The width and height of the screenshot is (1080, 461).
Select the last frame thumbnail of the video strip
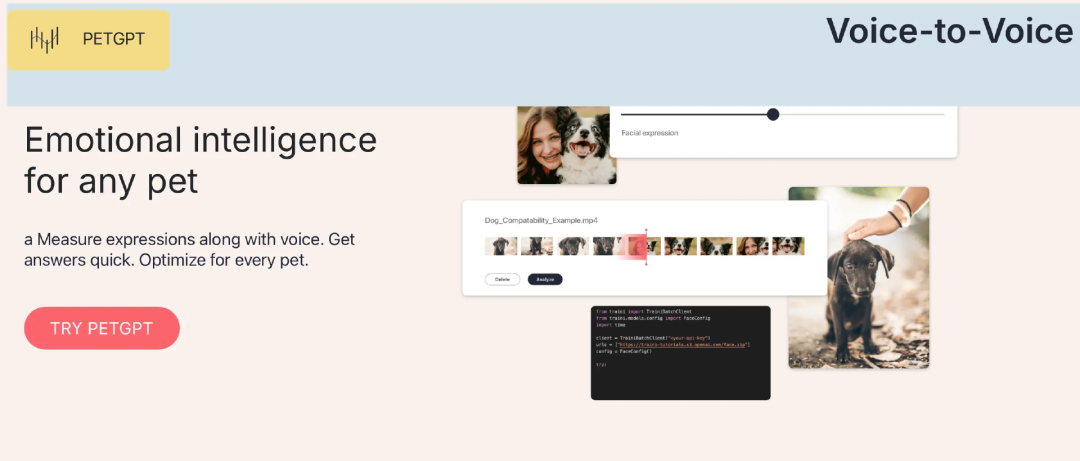pos(788,246)
